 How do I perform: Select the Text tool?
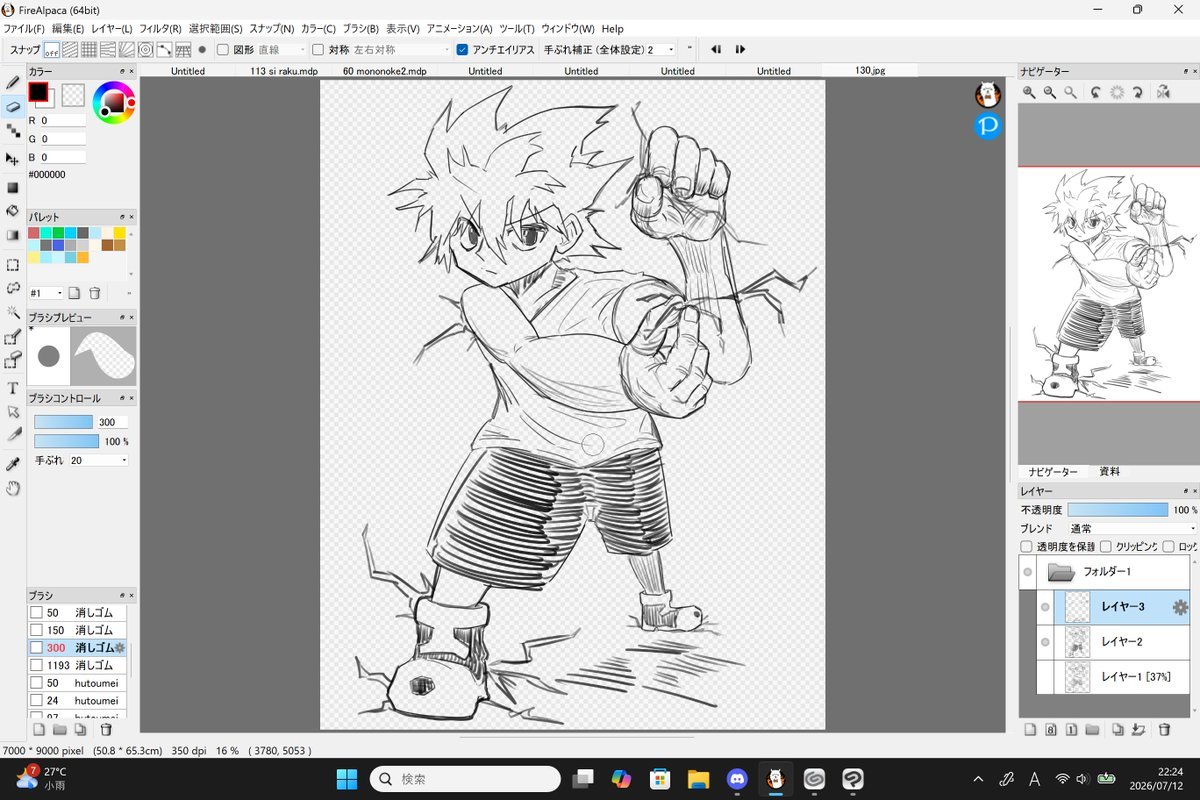click(x=13, y=387)
